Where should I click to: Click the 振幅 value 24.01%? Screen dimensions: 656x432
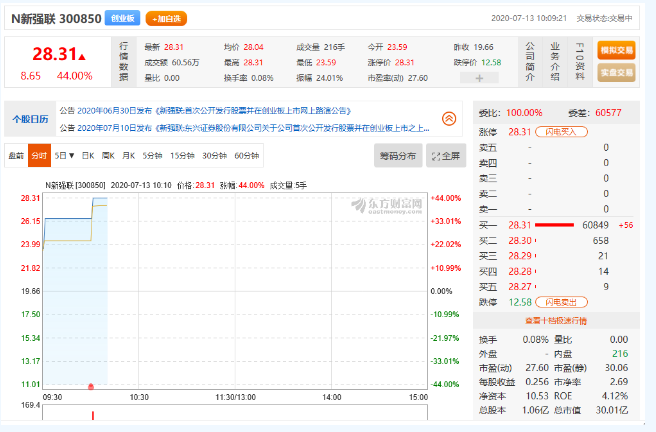pos(329,78)
